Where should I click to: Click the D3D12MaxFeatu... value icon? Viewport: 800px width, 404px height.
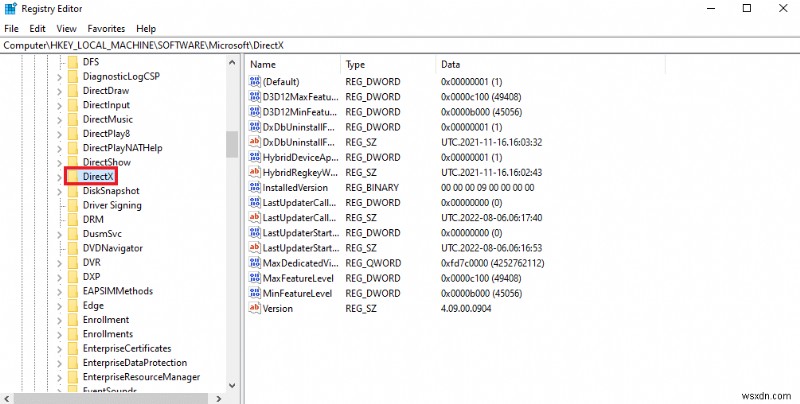pos(254,96)
